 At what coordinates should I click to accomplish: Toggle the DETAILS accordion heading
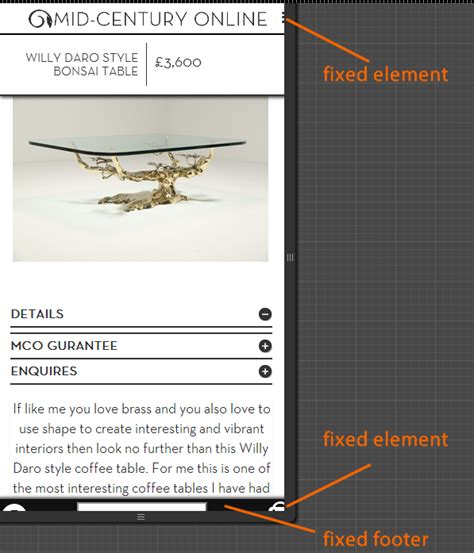coord(37,314)
